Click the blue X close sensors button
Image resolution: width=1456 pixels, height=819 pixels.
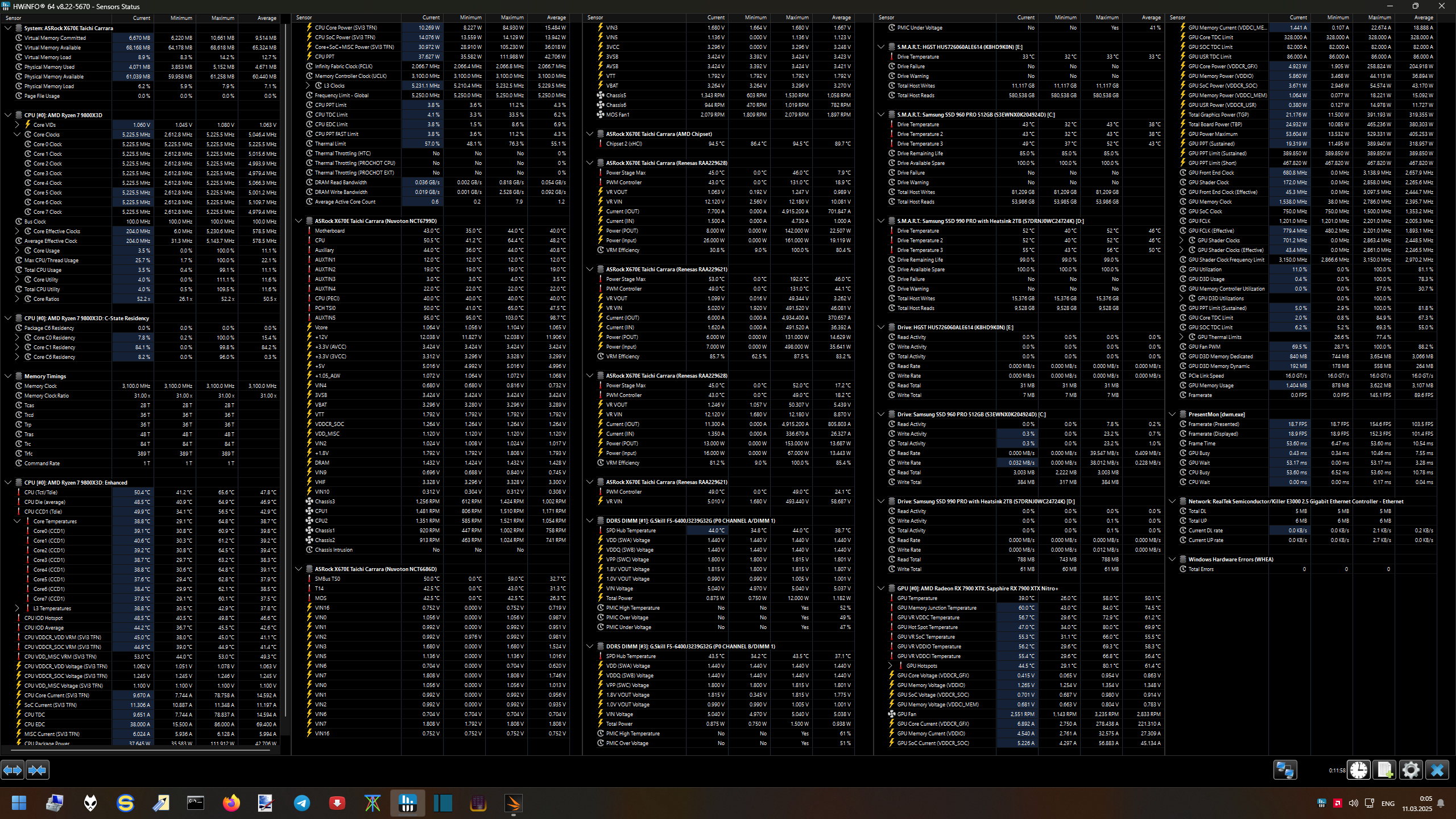point(1437,770)
